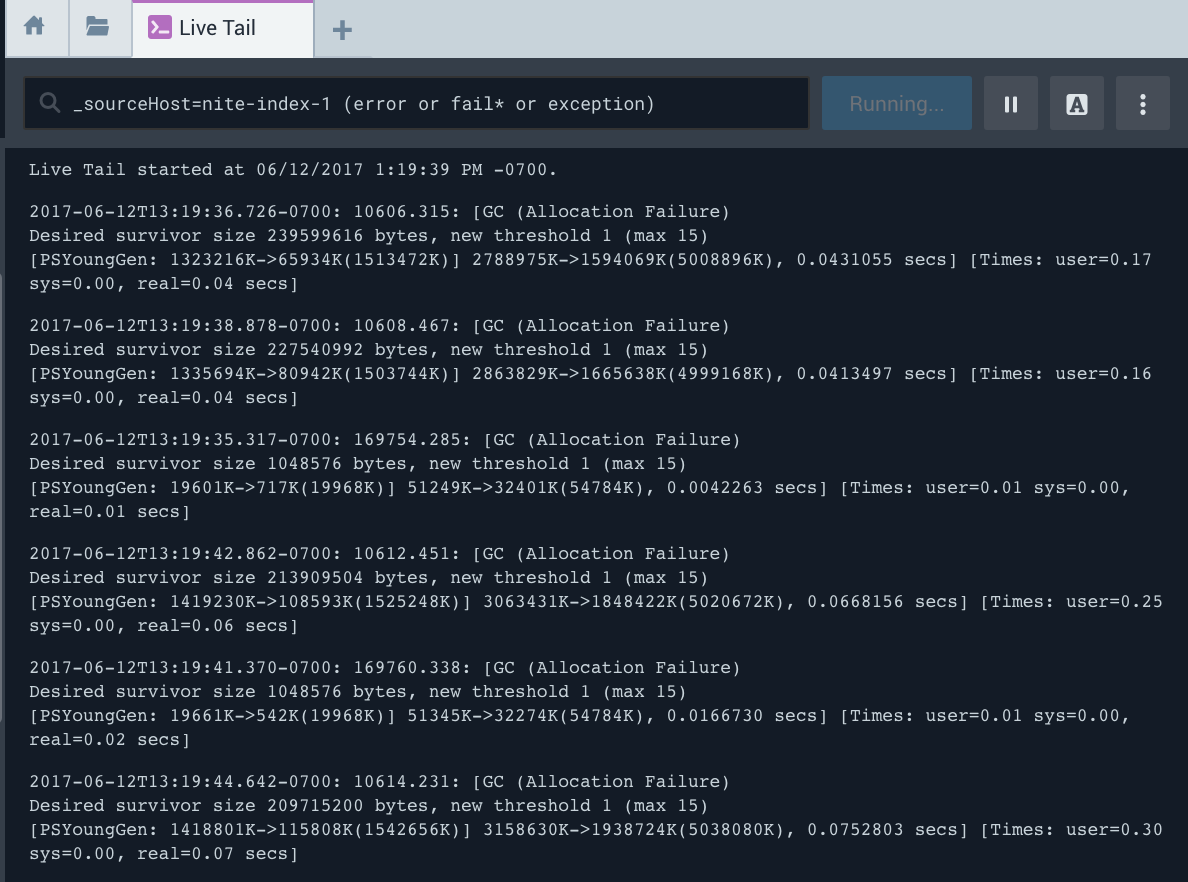The image size is (1188, 882).
Task: Click 'Desired survivor size 209715200 bytes' line
Action: click(368, 806)
